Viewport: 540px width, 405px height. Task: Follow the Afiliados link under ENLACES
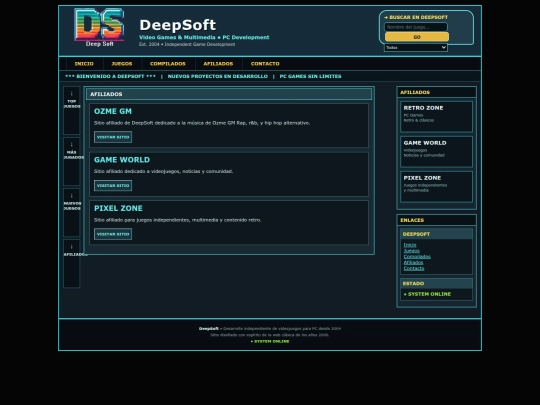point(413,262)
